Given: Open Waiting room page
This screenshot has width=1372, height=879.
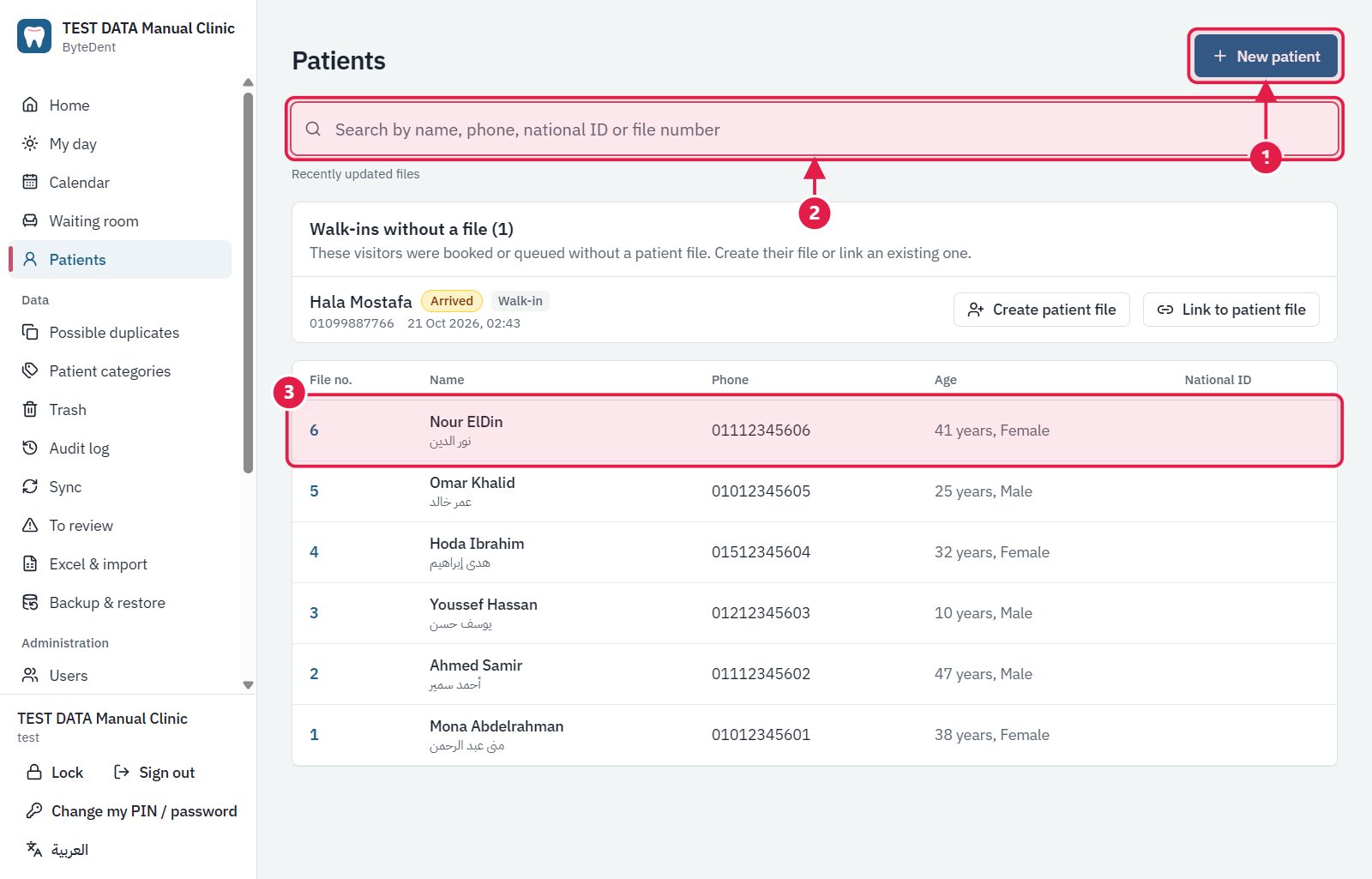Looking at the screenshot, I should click(120, 220).
